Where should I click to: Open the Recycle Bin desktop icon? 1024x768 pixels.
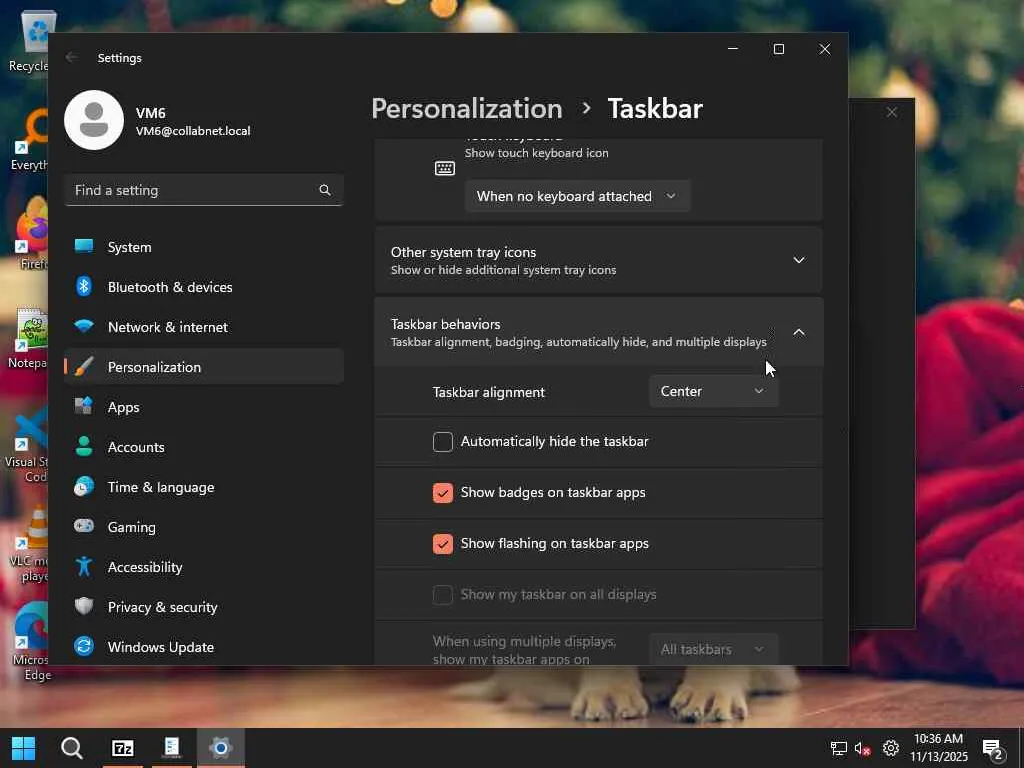[31, 40]
